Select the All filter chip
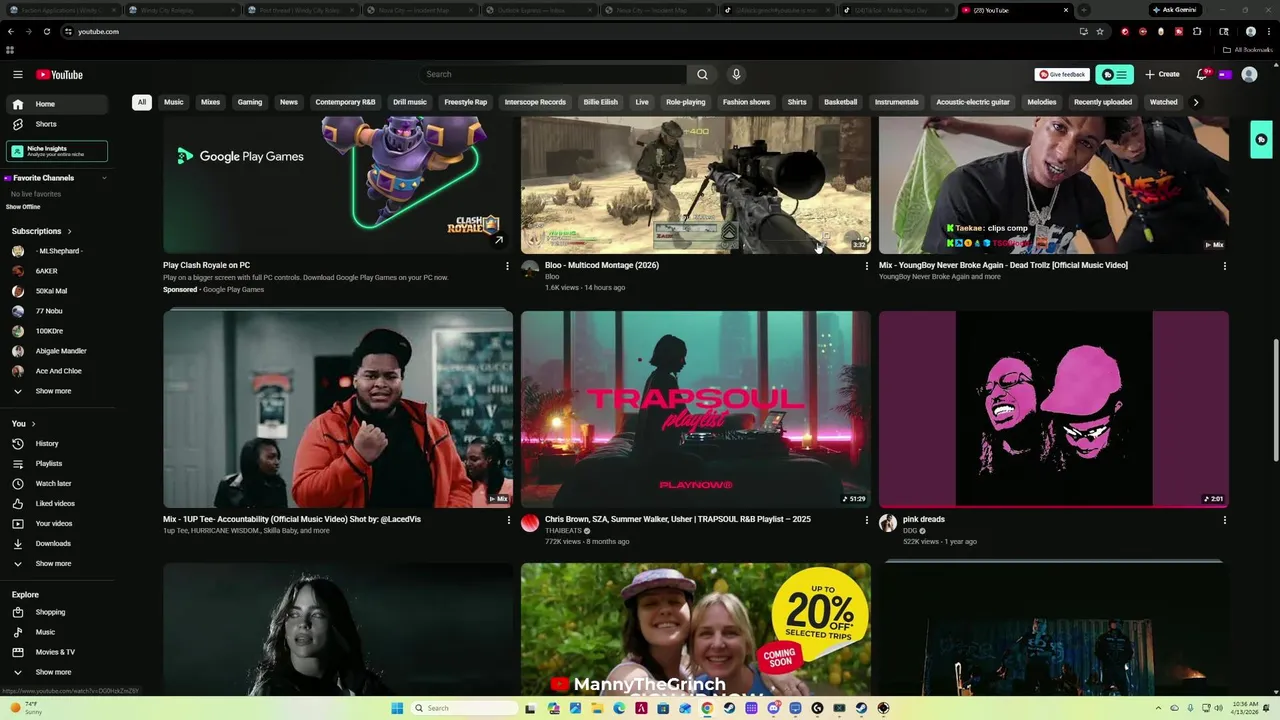1280x720 pixels. [x=142, y=102]
